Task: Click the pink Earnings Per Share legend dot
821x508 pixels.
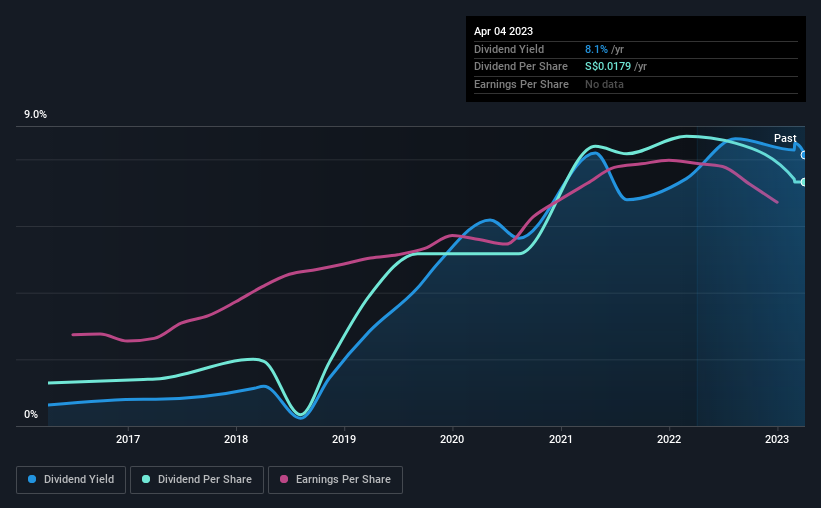Action: 284,479
